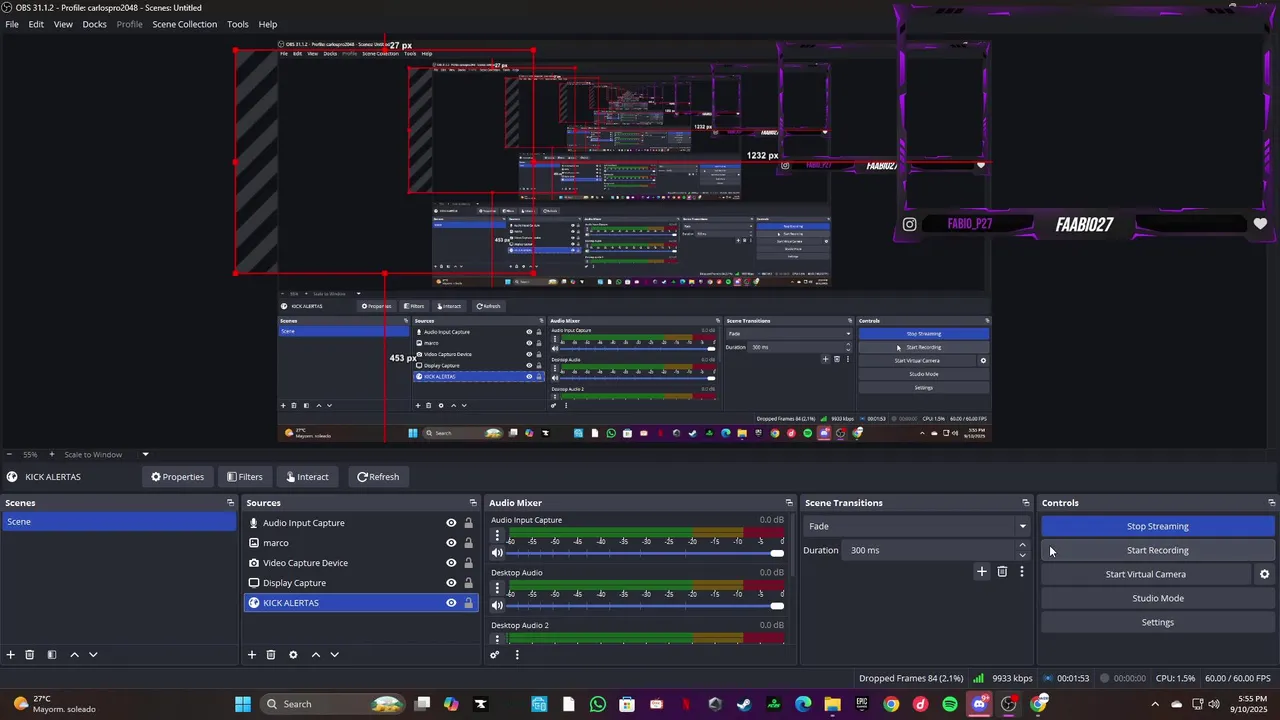Remove scene transition with trash icon

coord(1002,572)
